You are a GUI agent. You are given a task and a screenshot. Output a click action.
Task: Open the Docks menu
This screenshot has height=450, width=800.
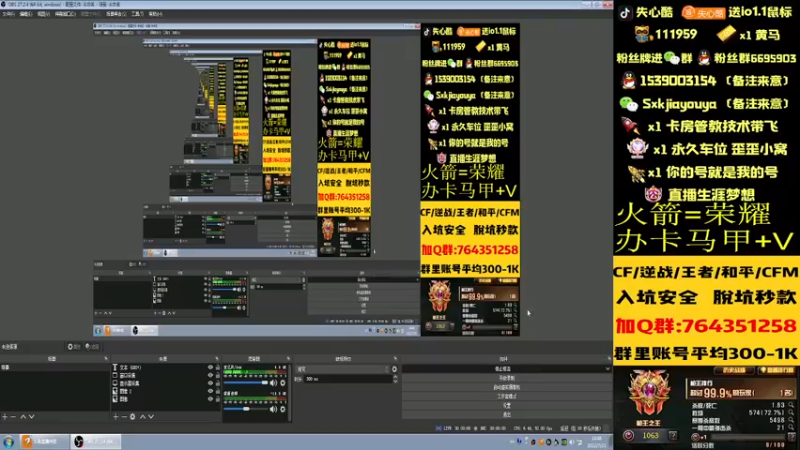click(65, 14)
